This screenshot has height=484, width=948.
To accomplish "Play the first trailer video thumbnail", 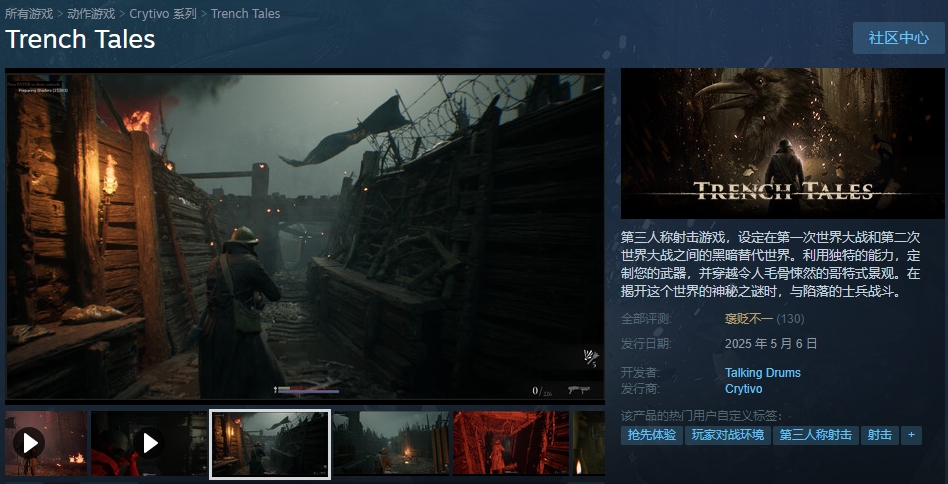I will pos(46,443).
